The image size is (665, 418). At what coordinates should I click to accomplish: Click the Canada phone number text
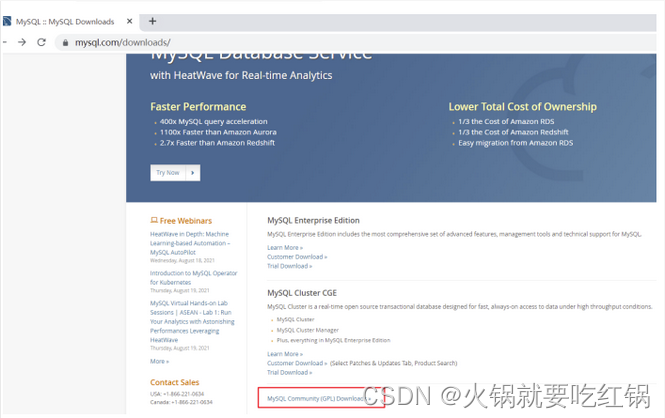click(181, 402)
